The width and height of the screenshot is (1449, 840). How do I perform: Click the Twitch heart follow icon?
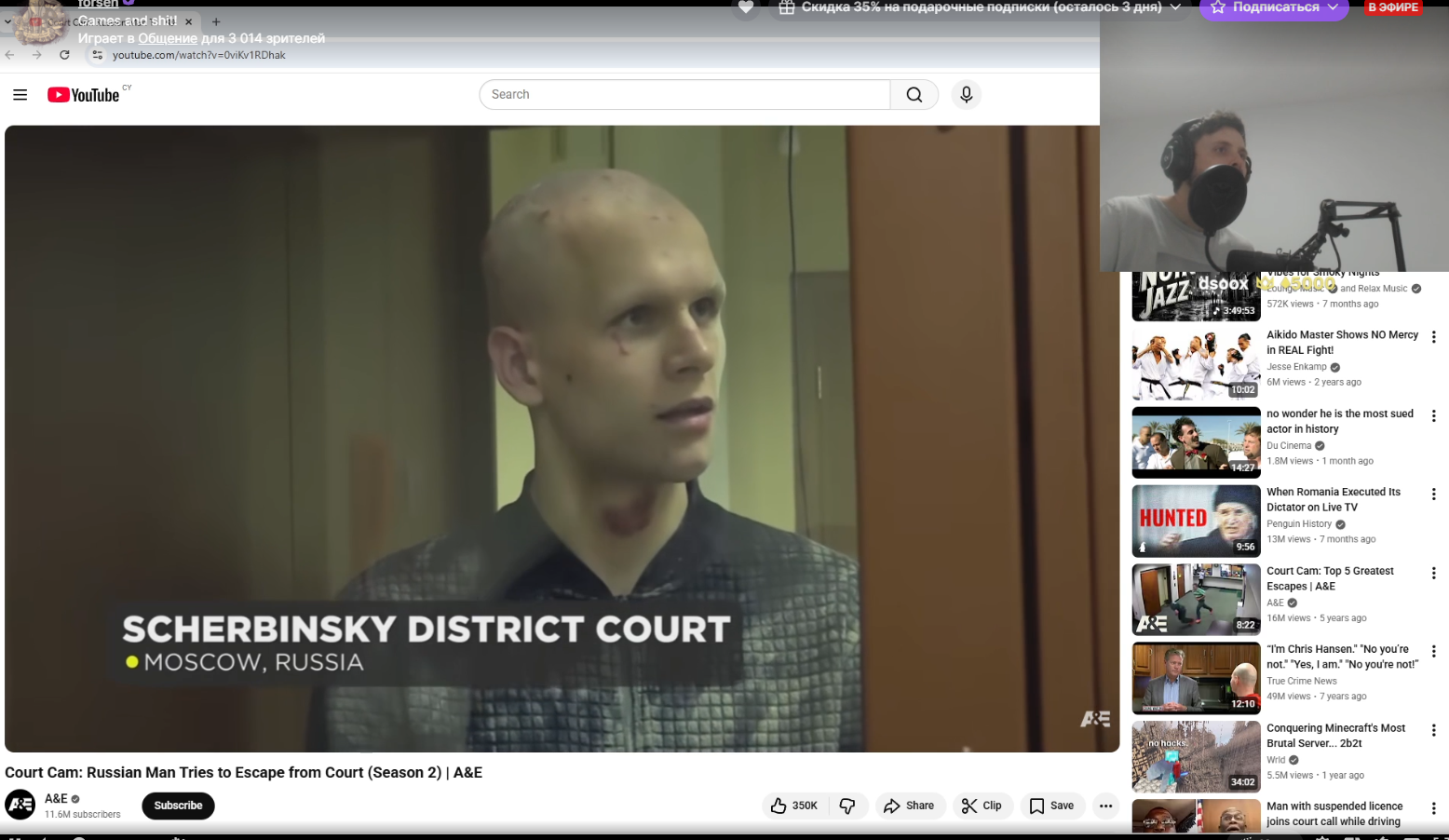746,7
